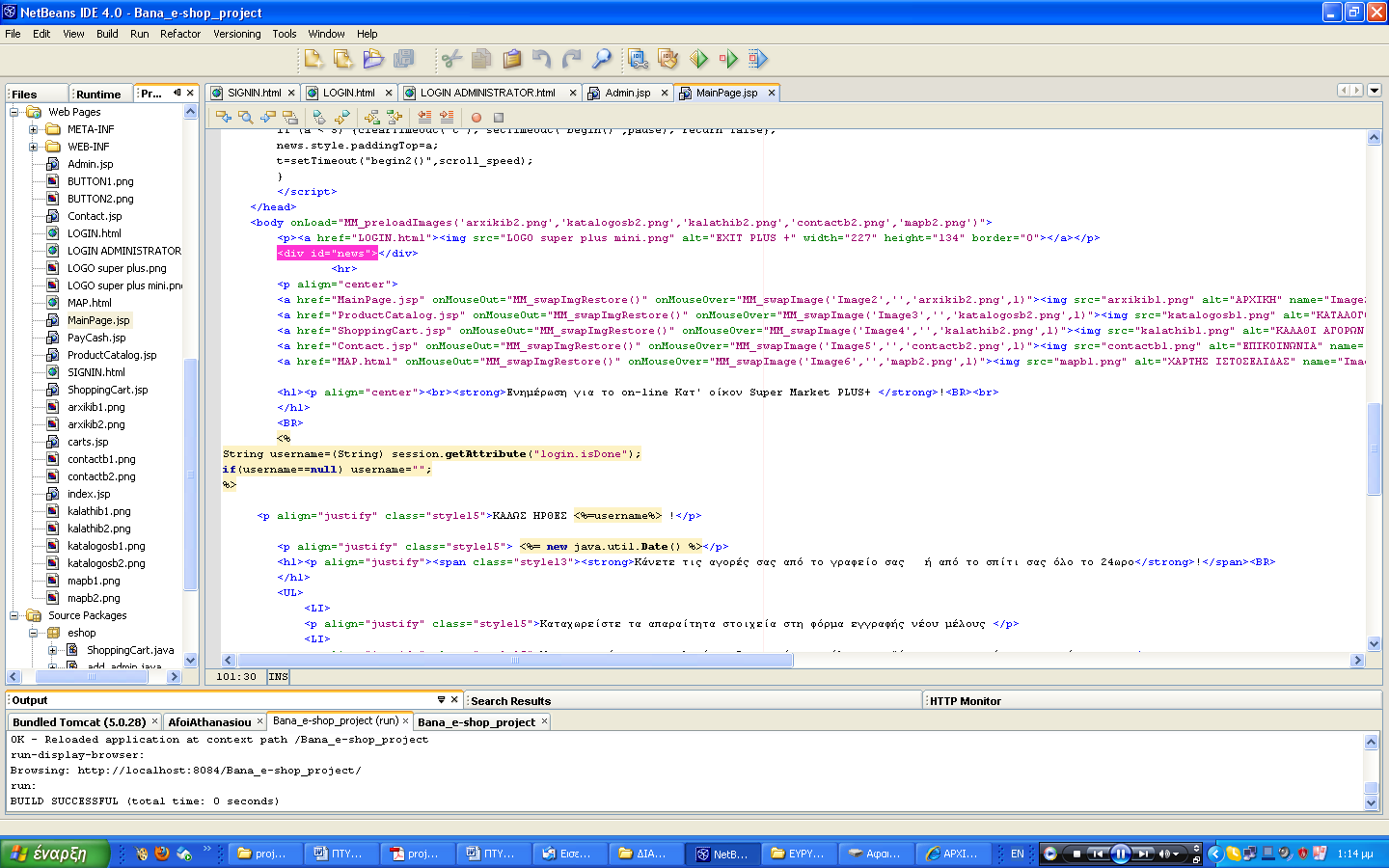
Task: Collapse the eshop package node
Action: 34,633
